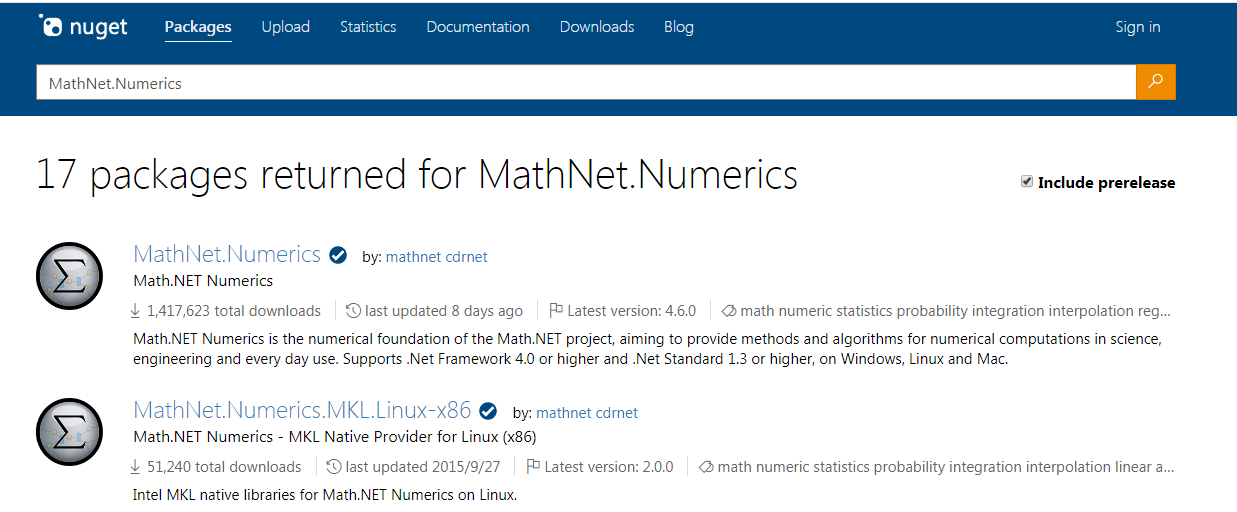Open MathNet.Numerics.MKL.Linux-x86 package icon thumbnail
Screen dimensions: 1237x512
(x=70, y=432)
